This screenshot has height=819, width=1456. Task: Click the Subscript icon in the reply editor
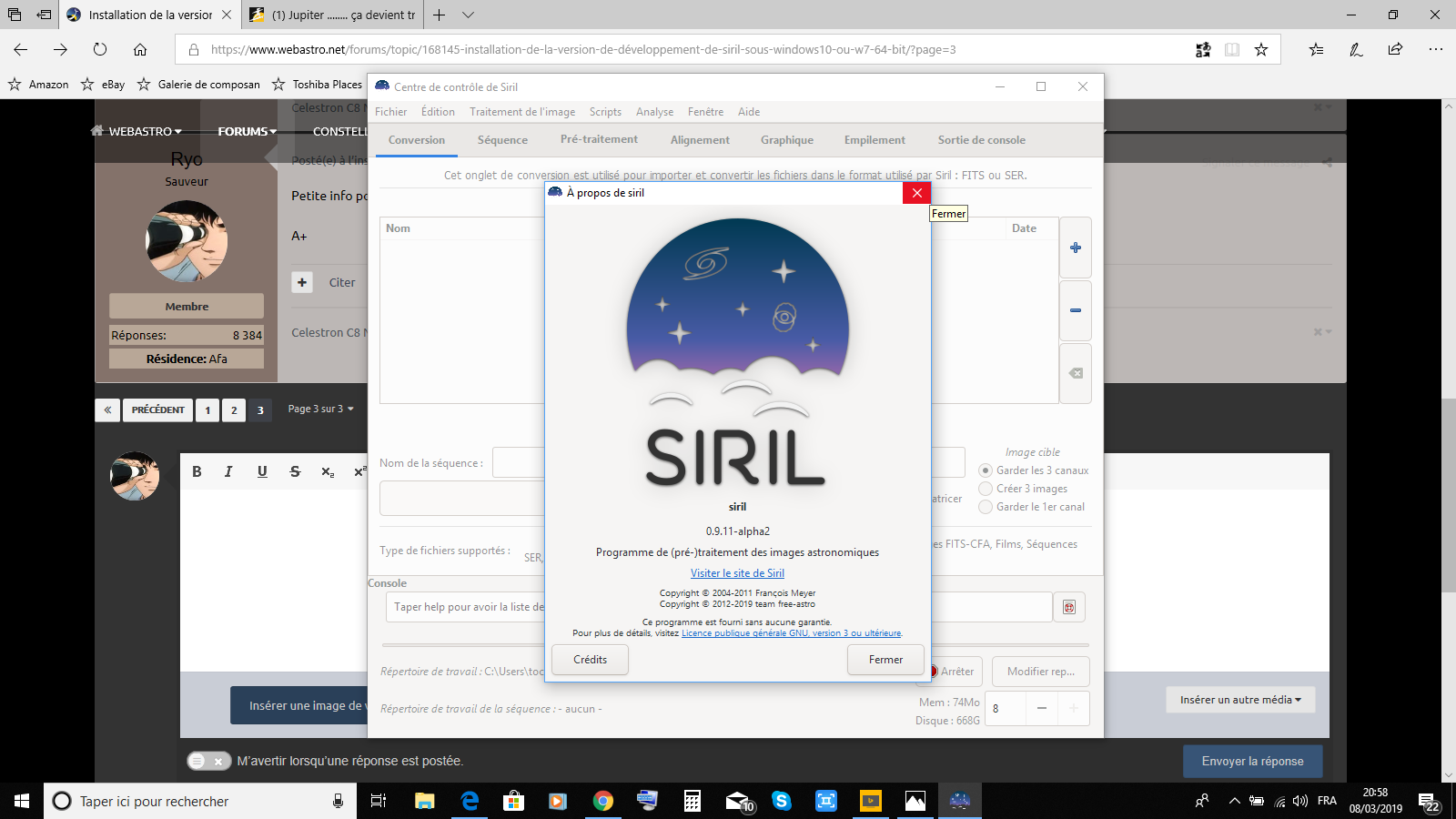pyautogui.click(x=328, y=471)
